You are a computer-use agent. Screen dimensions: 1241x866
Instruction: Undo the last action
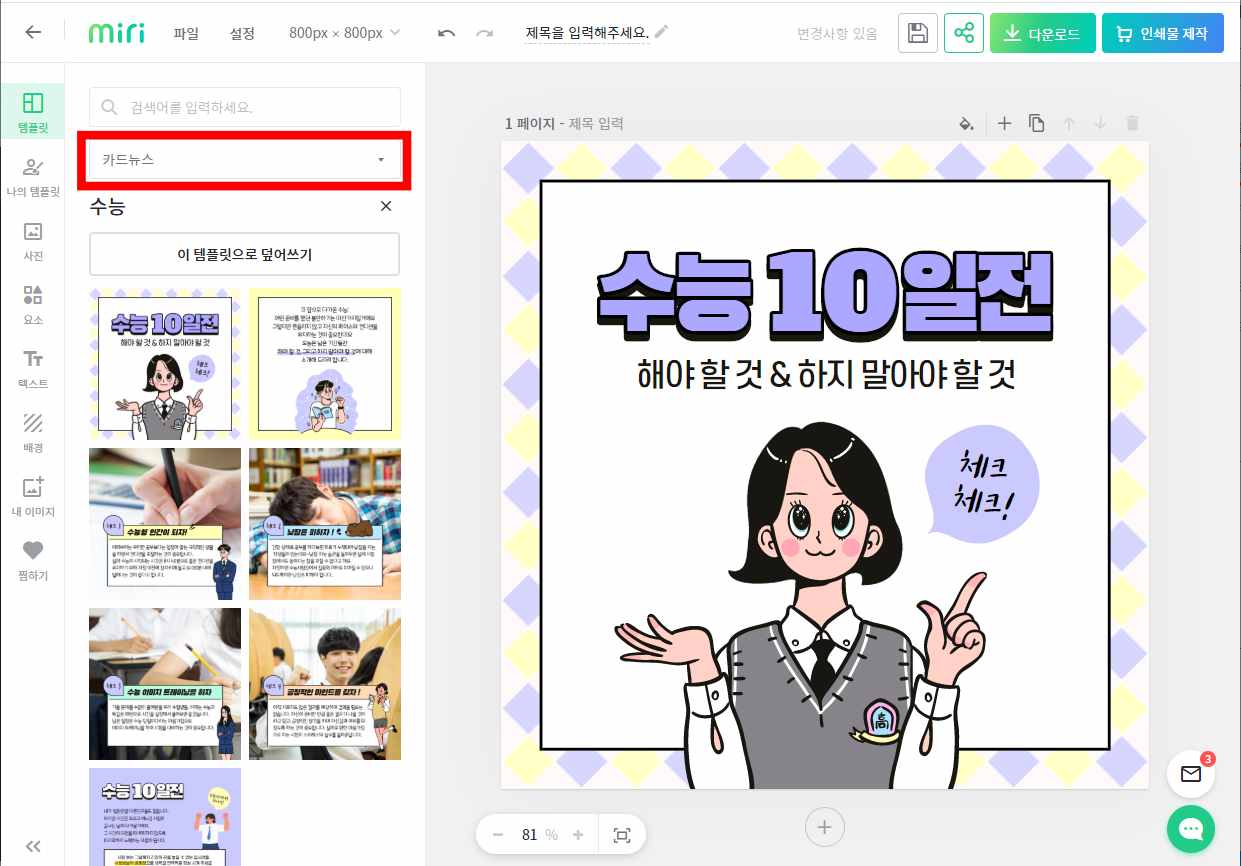(447, 33)
